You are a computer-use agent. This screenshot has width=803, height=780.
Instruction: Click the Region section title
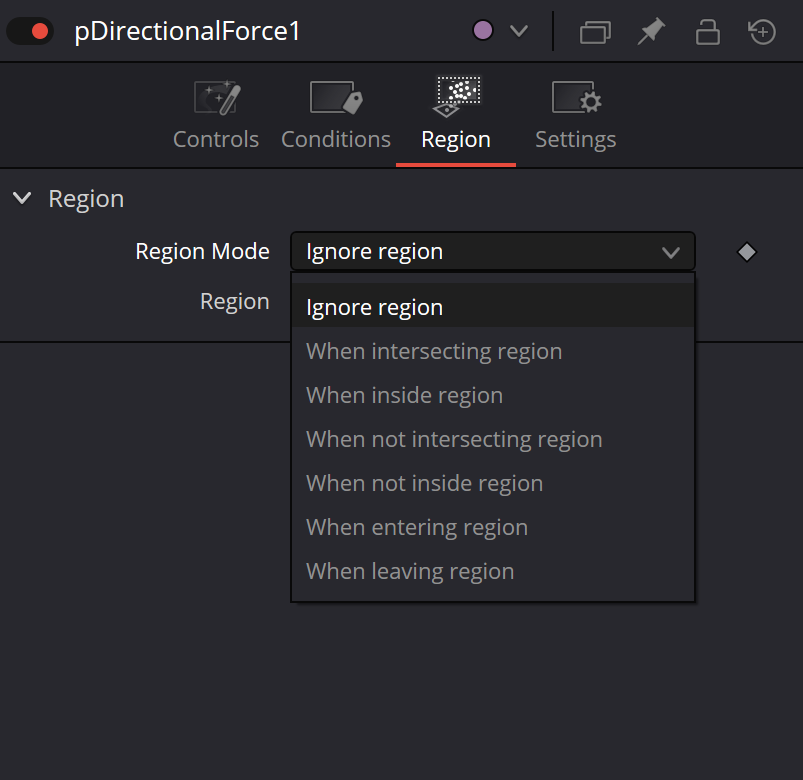(x=86, y=199)
